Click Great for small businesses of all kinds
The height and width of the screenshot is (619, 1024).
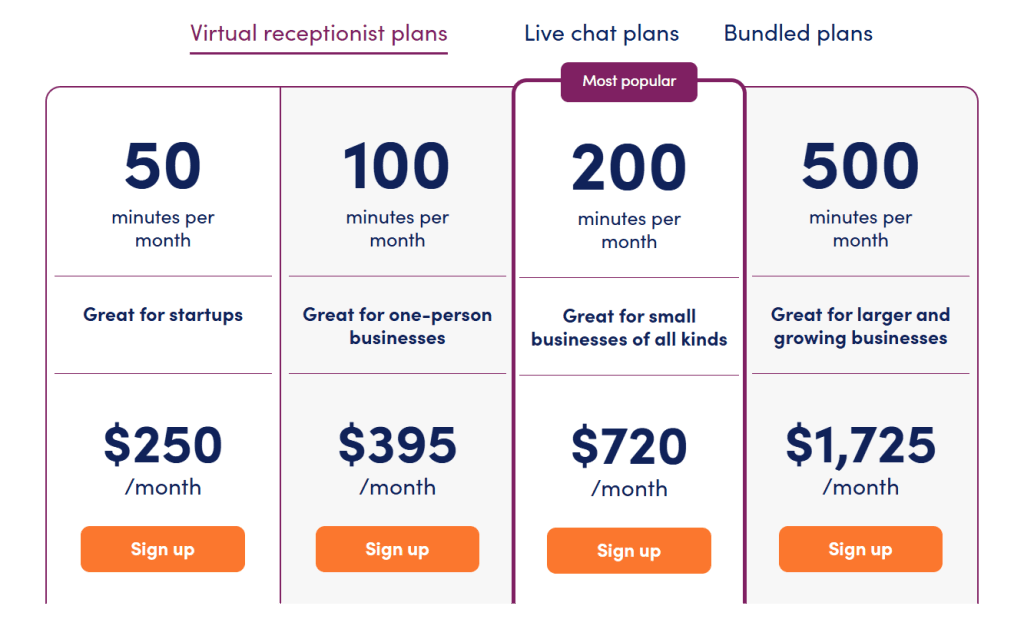click(629, 328)
